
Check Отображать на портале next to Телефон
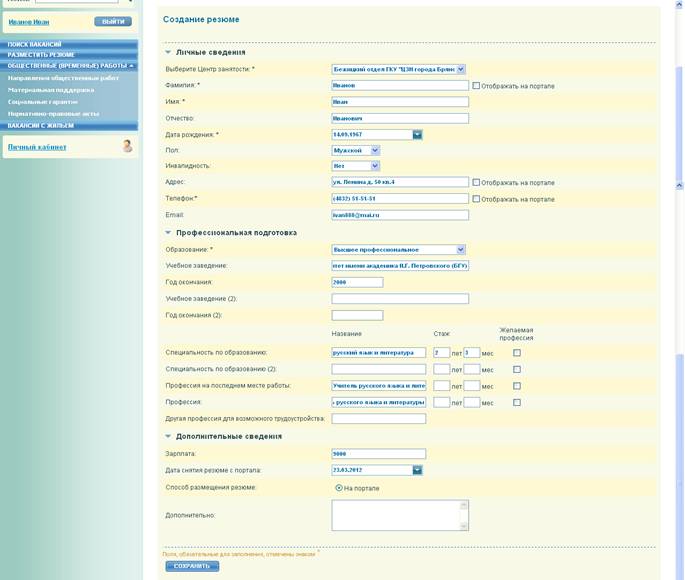(x=476, y=199)
